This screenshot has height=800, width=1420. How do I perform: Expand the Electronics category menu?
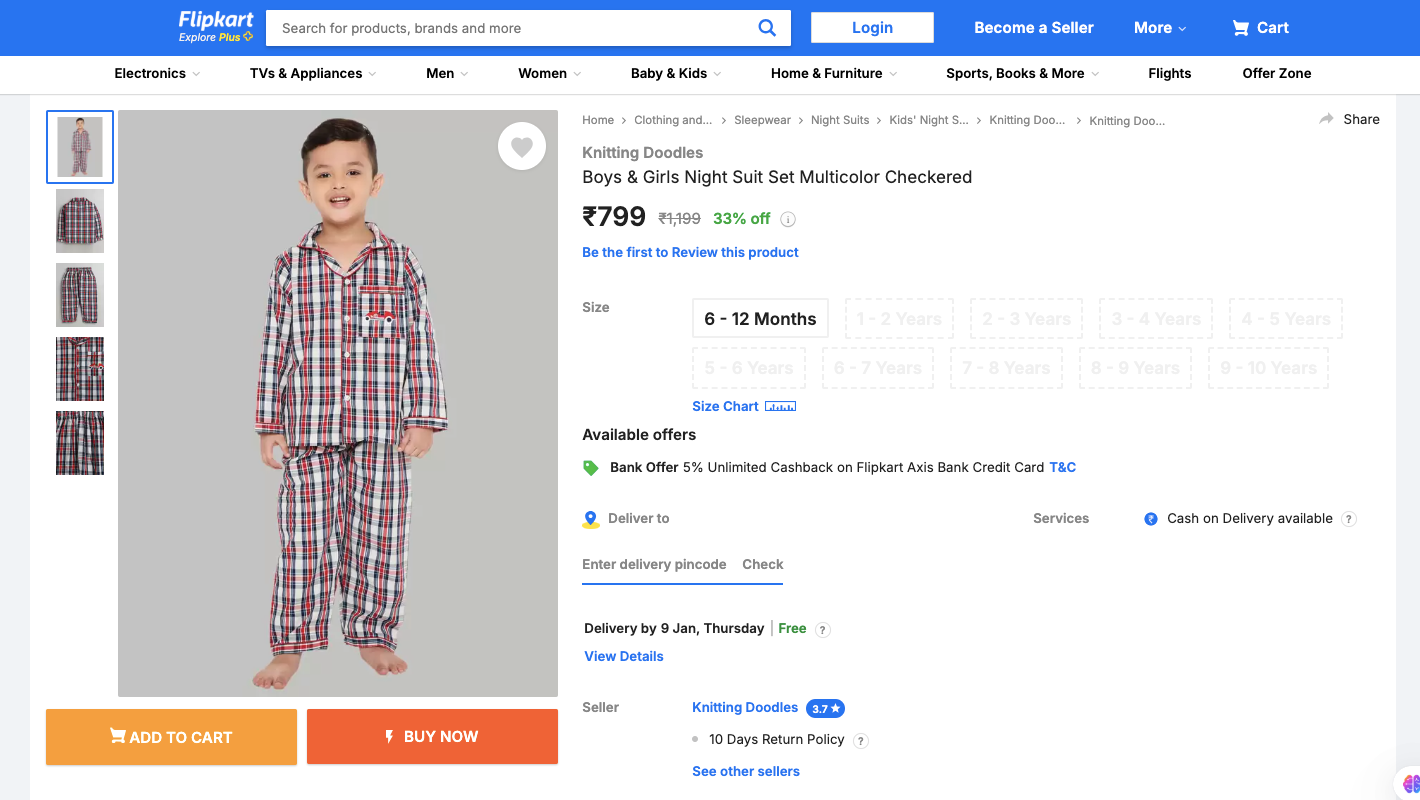pyautogui.click(x=157, y=73)
